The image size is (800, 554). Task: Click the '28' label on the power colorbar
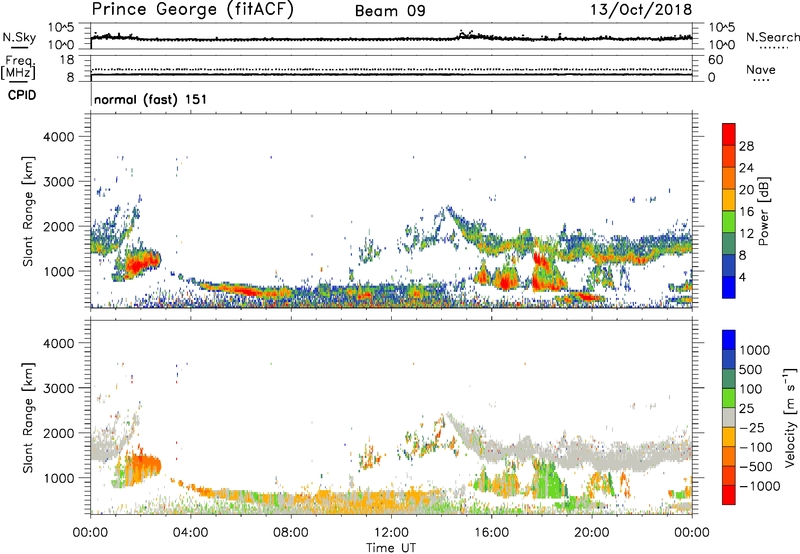tap(746, 146)
